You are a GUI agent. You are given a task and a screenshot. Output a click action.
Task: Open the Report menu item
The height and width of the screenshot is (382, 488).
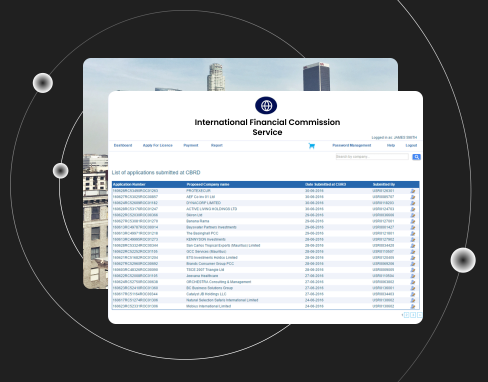217,145
